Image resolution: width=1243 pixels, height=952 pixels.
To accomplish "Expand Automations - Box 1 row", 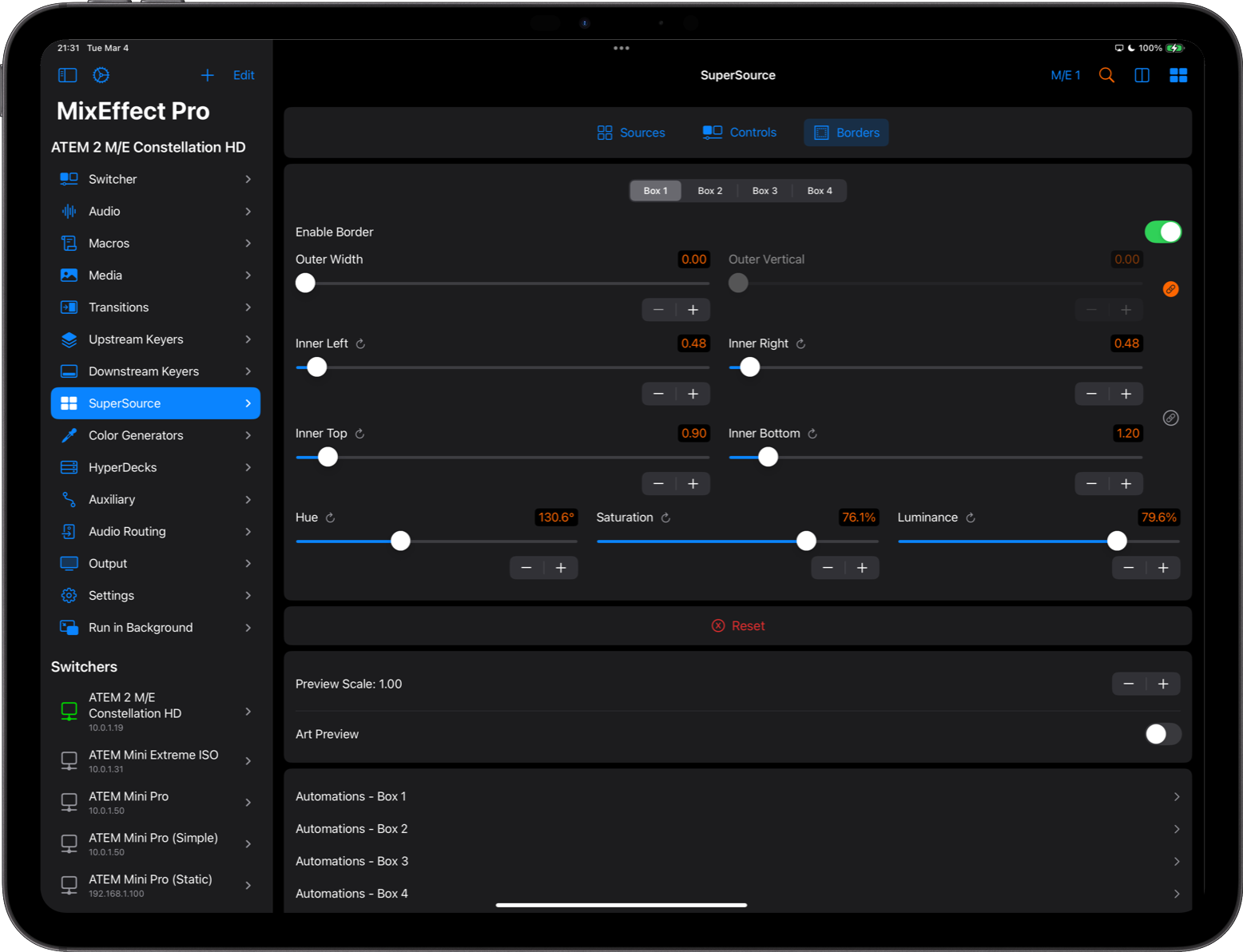I will [x=737, y=796].
